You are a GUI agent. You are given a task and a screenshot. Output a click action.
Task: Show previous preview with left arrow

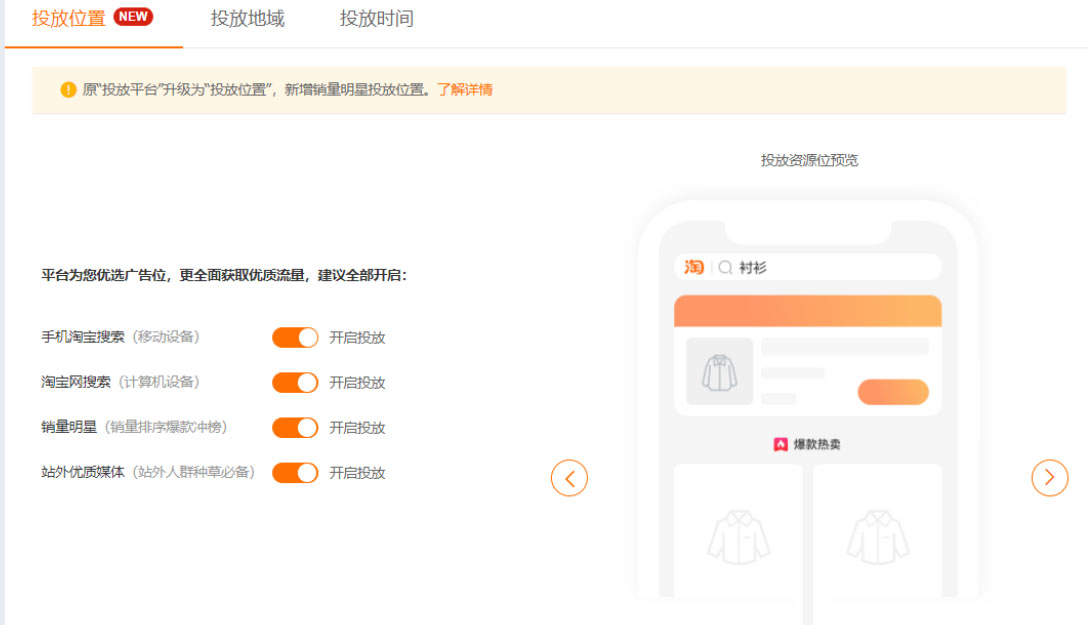coord(569,478)
